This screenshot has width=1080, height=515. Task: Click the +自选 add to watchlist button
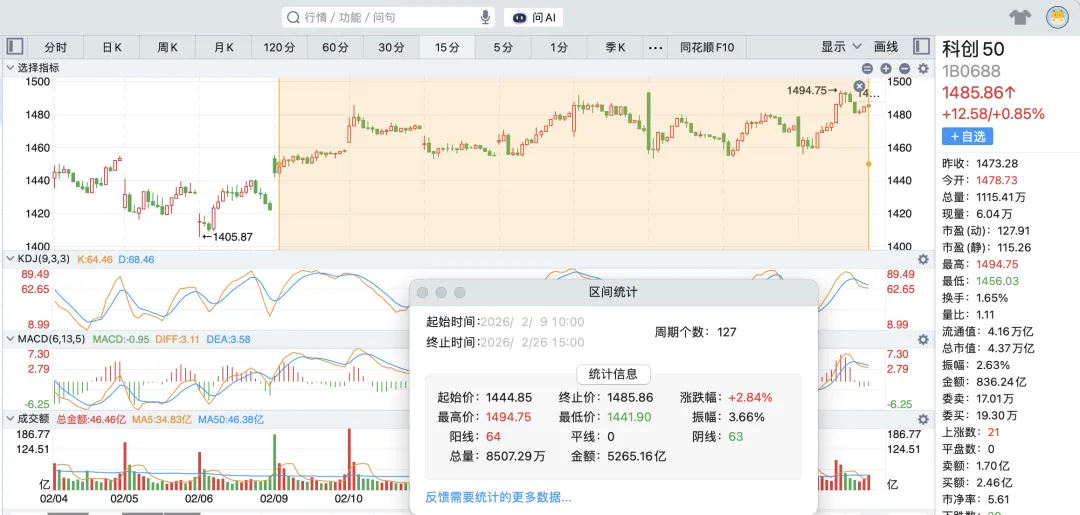point(968,136)
